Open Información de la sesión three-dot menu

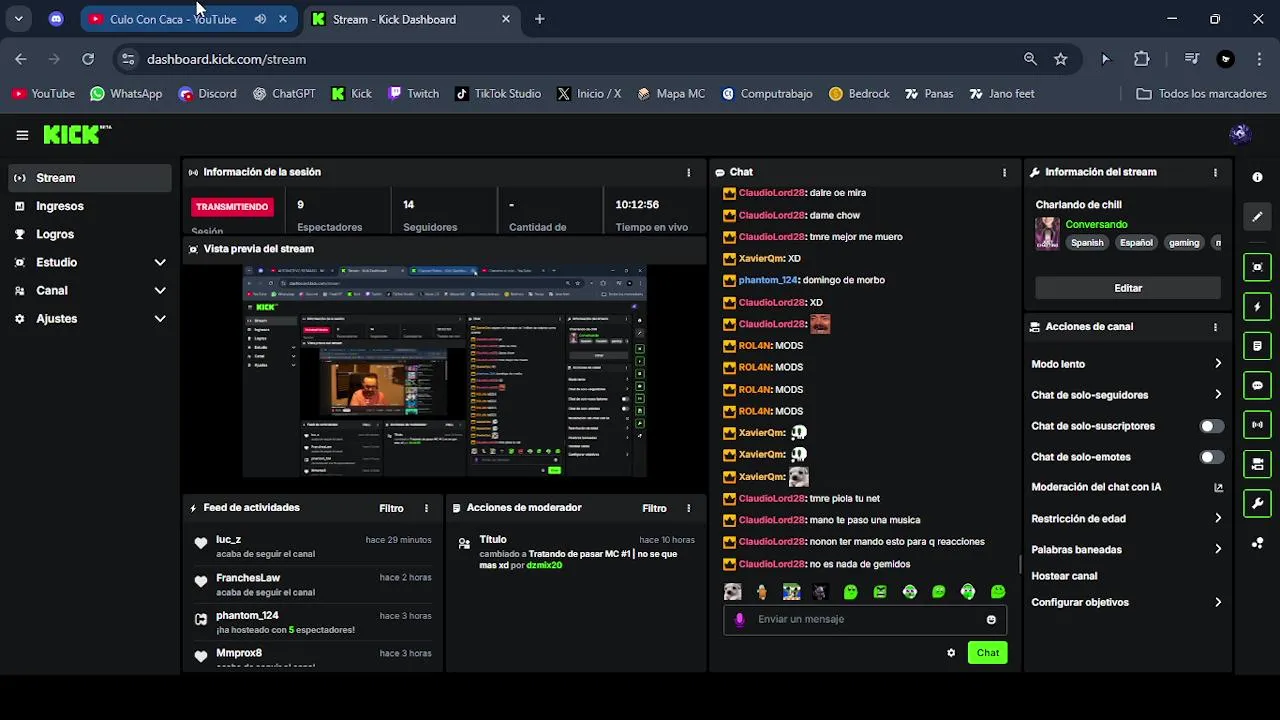point(688,172)
